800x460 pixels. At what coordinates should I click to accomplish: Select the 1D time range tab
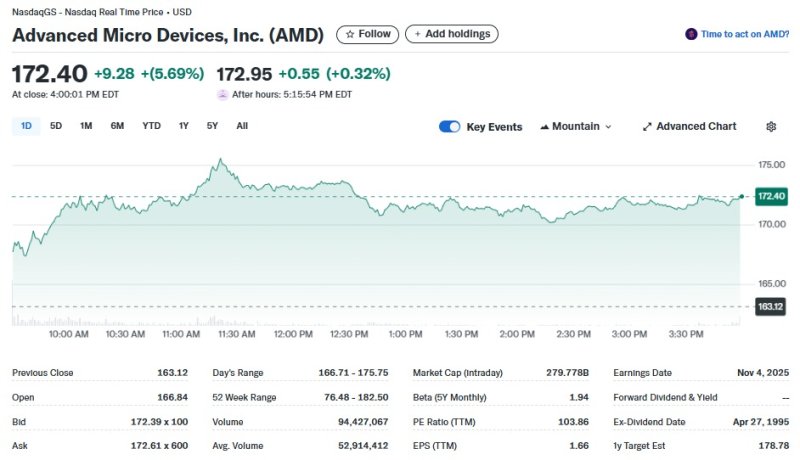click(x=27, y=126)
